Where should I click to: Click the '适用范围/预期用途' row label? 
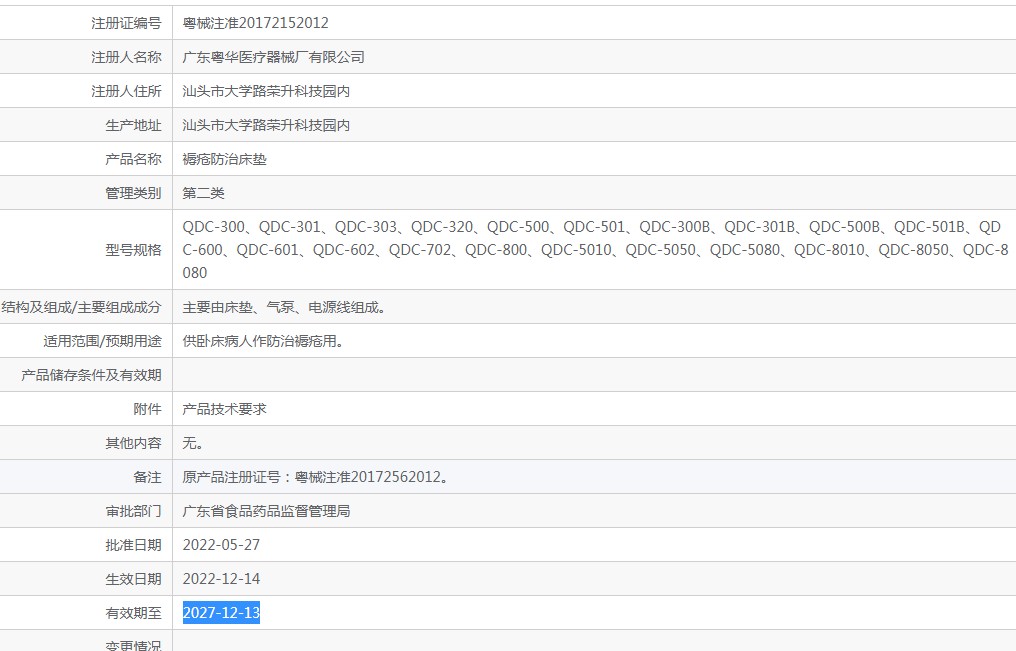click(x=102, y=341)
